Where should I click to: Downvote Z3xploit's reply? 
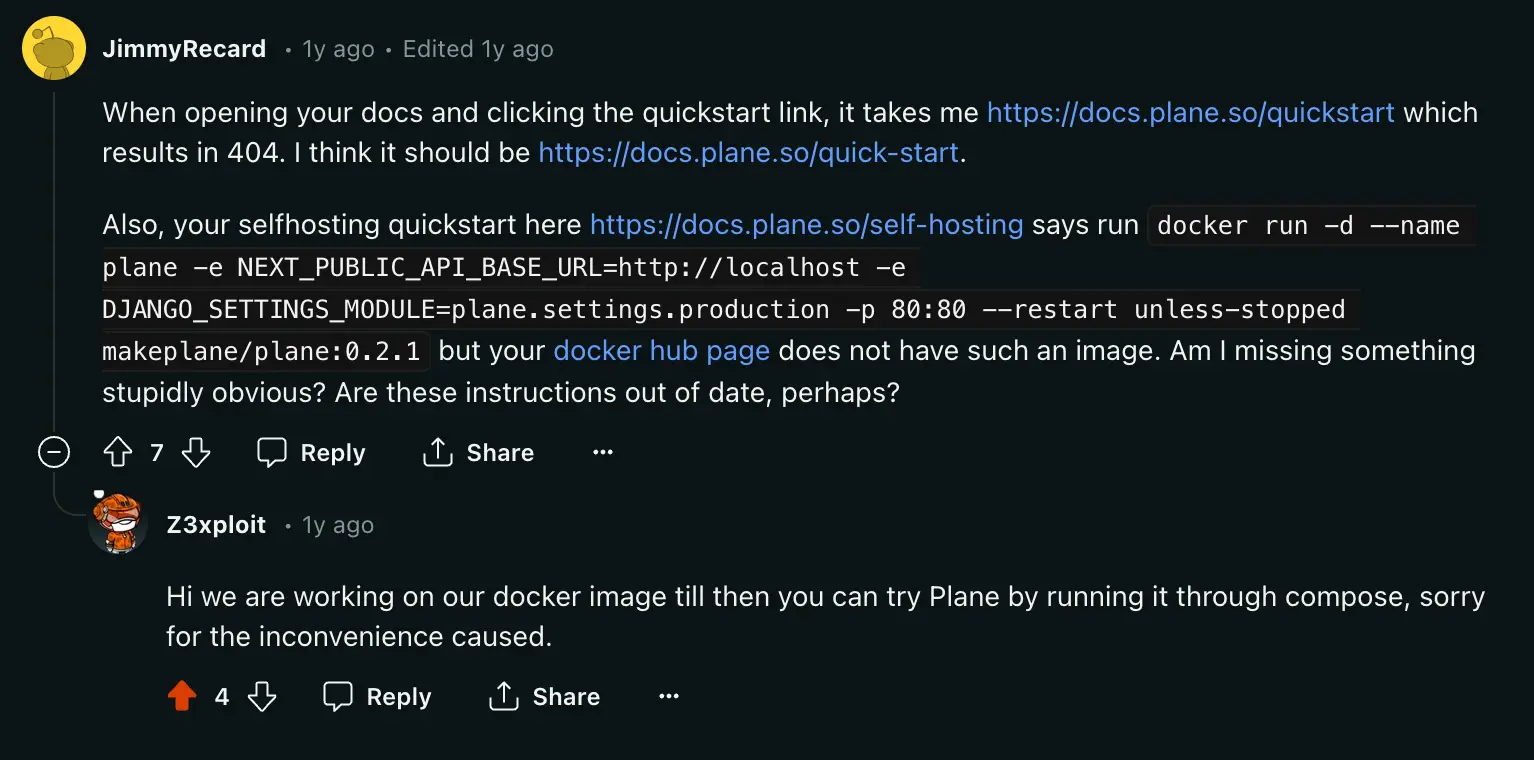pyautogui.click(x=261, y=696)
